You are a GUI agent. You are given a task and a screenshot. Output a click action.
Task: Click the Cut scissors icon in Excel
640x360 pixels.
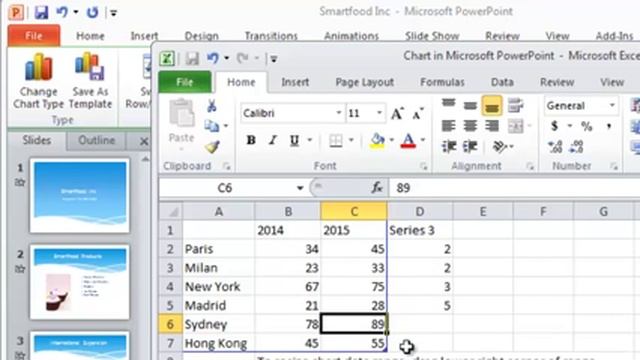[x=211, y=106]
